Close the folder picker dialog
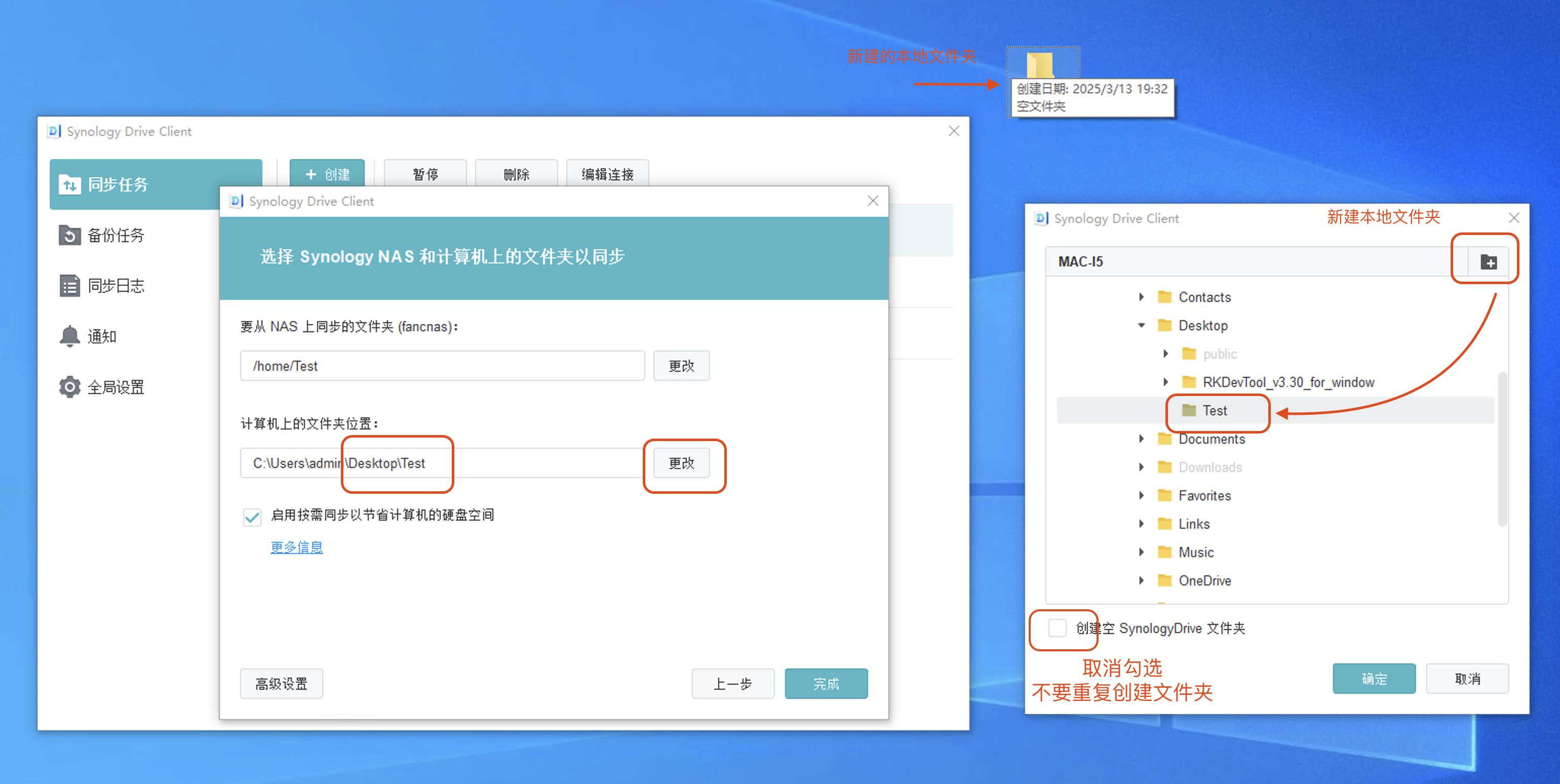Image resolution: width=1560 pixels, height=784 pixels. (x=1514, y=218)
